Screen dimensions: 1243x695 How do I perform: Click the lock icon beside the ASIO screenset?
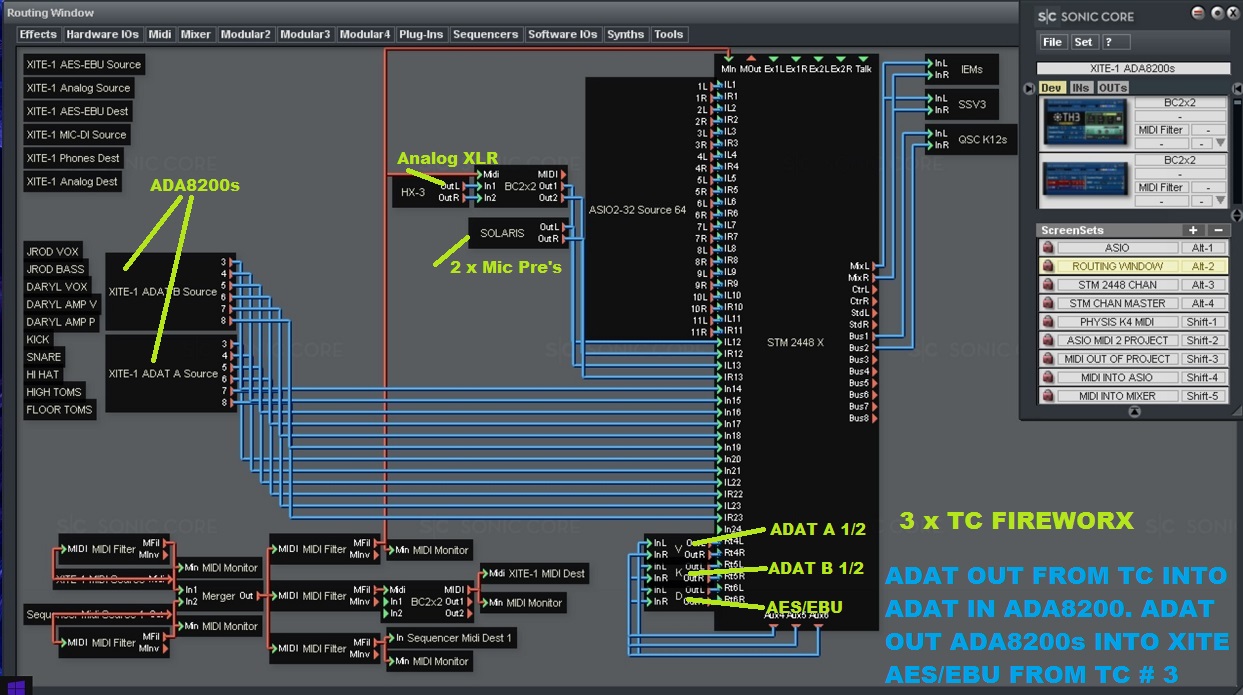(x=1049, y=248)
